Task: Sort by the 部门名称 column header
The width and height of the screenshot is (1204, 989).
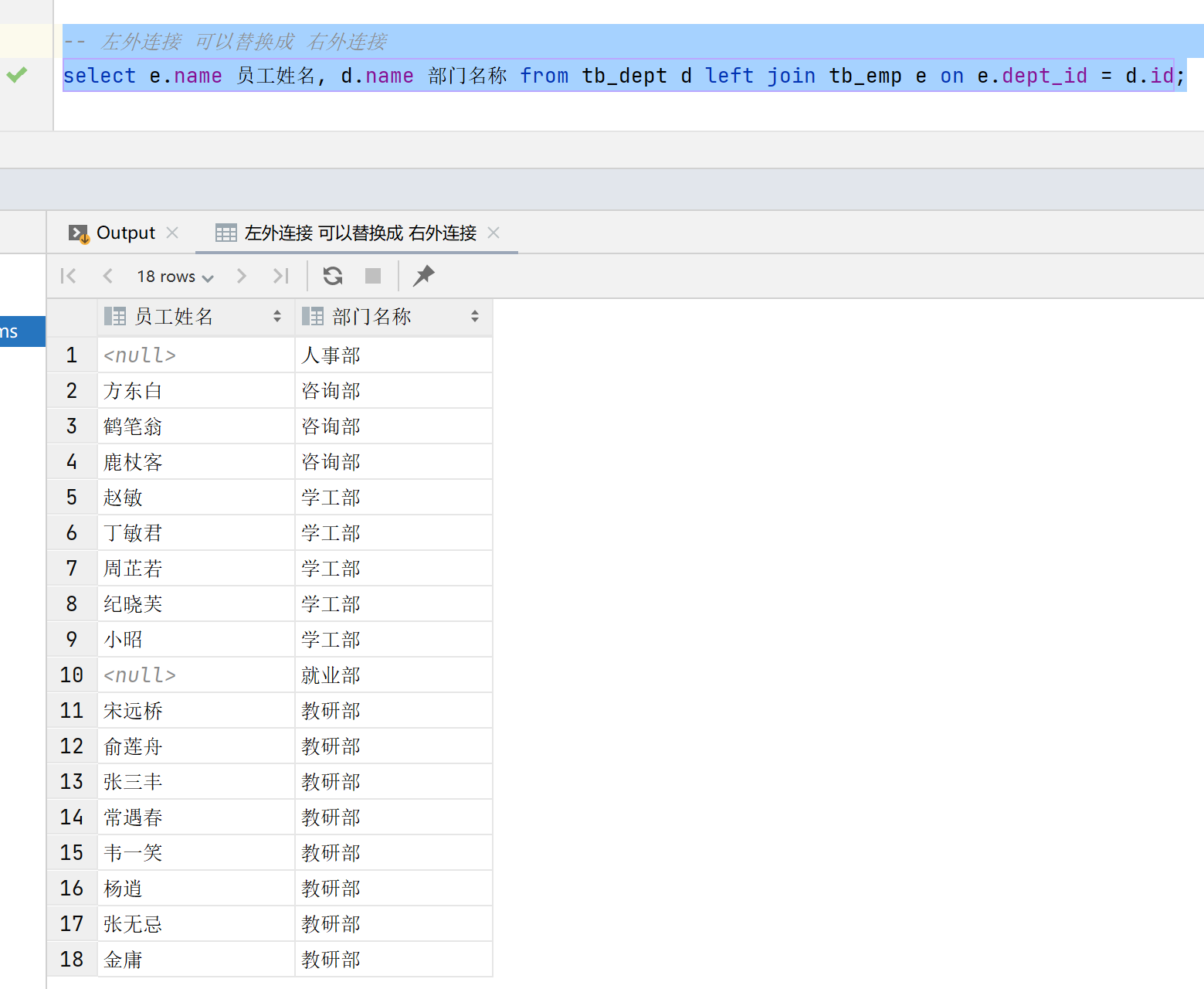Action: pyautogui.click(x=394, y=317)
